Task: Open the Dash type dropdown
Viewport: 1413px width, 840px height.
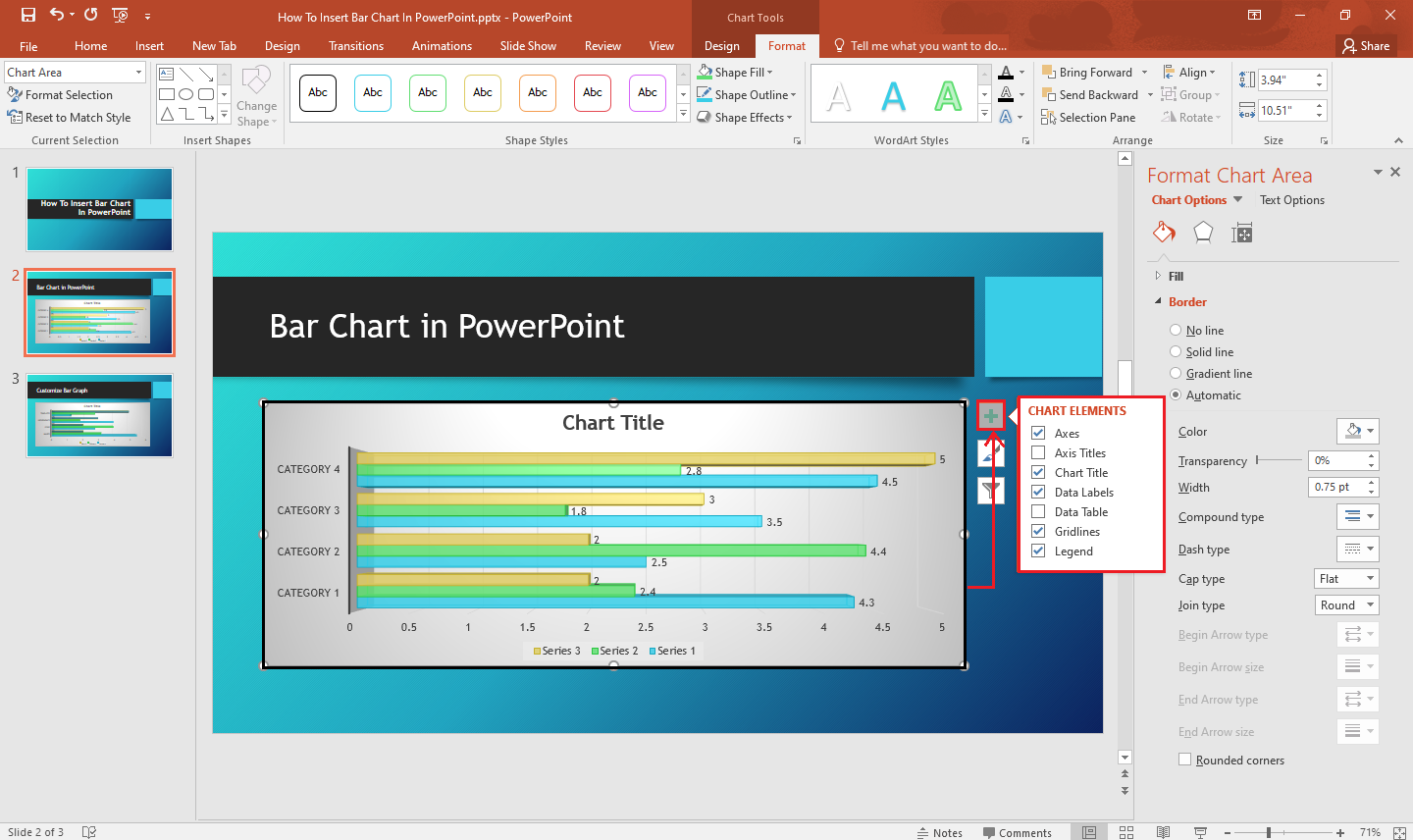Action: (x=1357, y=549)
